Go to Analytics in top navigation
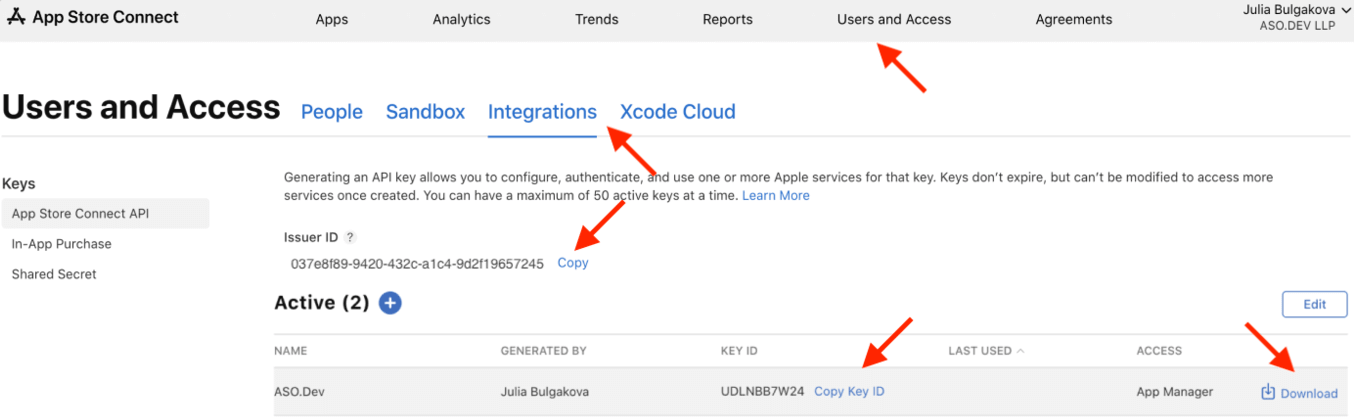The width and height of the screenshot is (1354, 420). (x=461, y=19)
